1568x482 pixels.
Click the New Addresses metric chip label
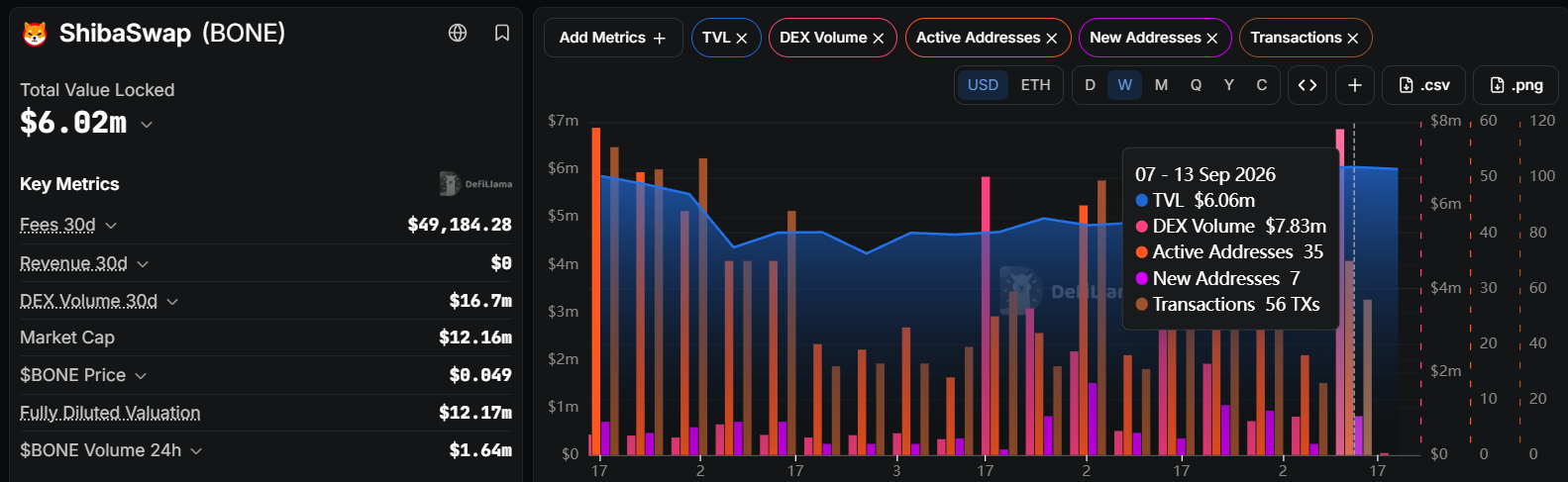1145,38
